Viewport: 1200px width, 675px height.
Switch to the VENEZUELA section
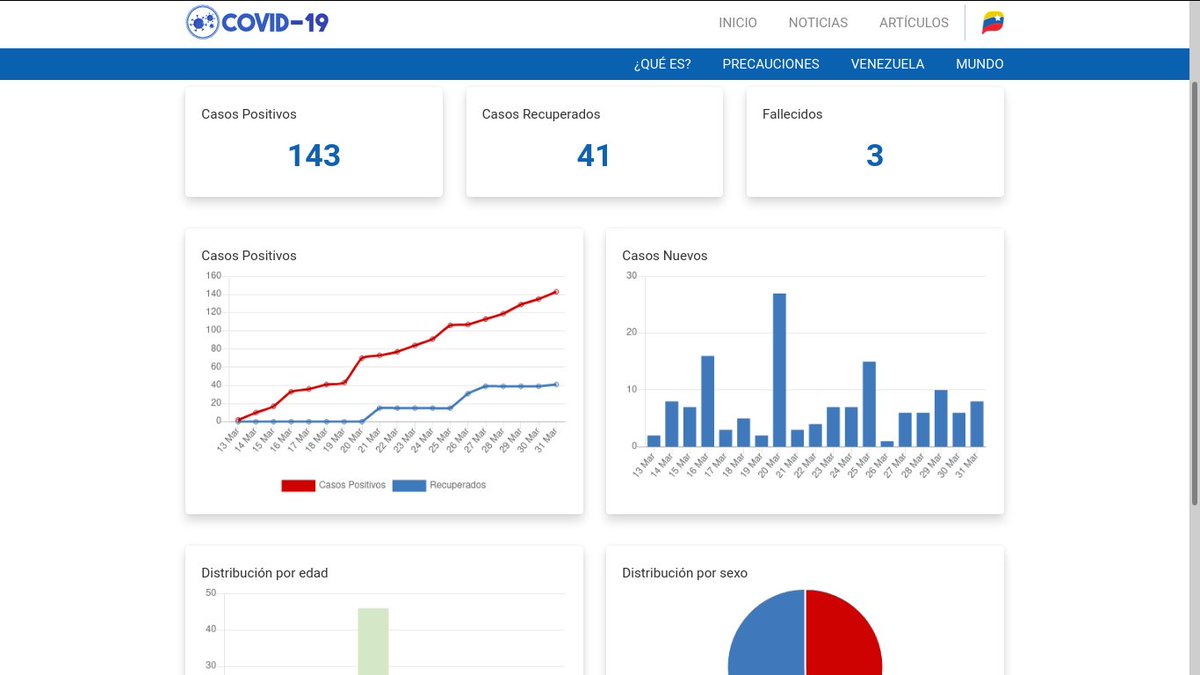(888, 64)
